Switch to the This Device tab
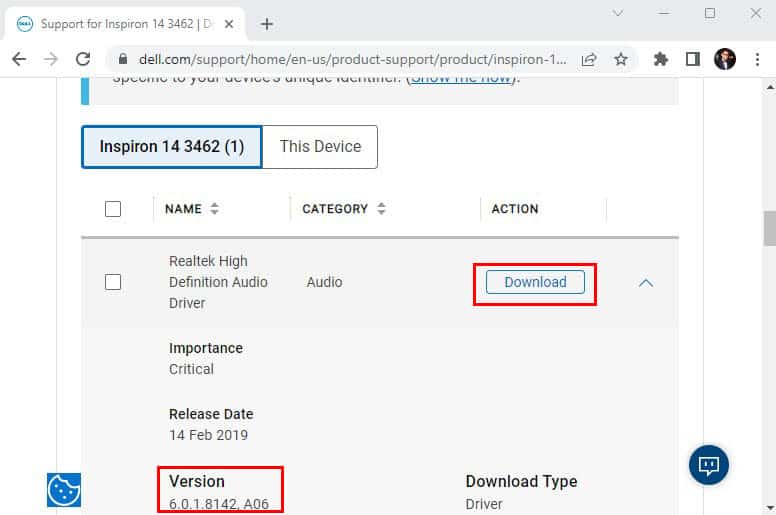776x515 pixels. (320, 146)
